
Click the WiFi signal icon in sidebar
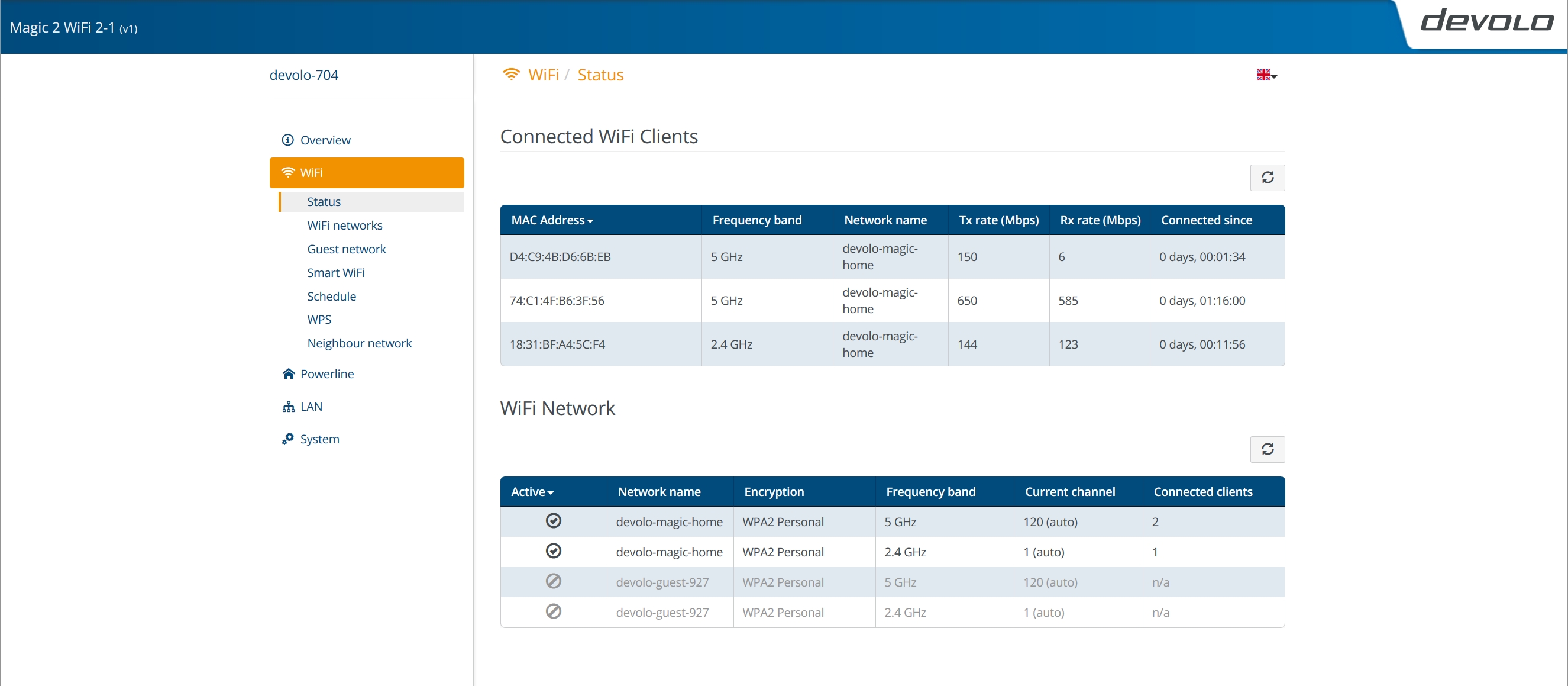tap(287, 173)
